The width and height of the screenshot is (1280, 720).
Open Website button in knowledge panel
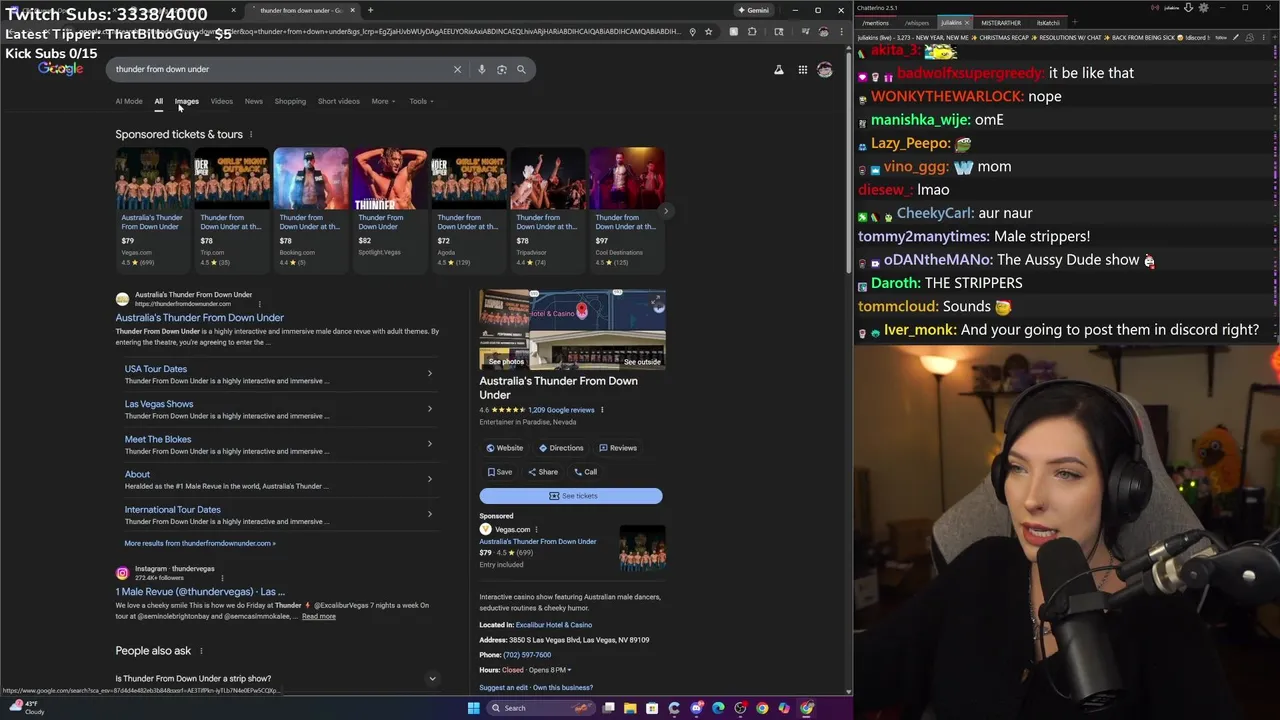(505, 448)
